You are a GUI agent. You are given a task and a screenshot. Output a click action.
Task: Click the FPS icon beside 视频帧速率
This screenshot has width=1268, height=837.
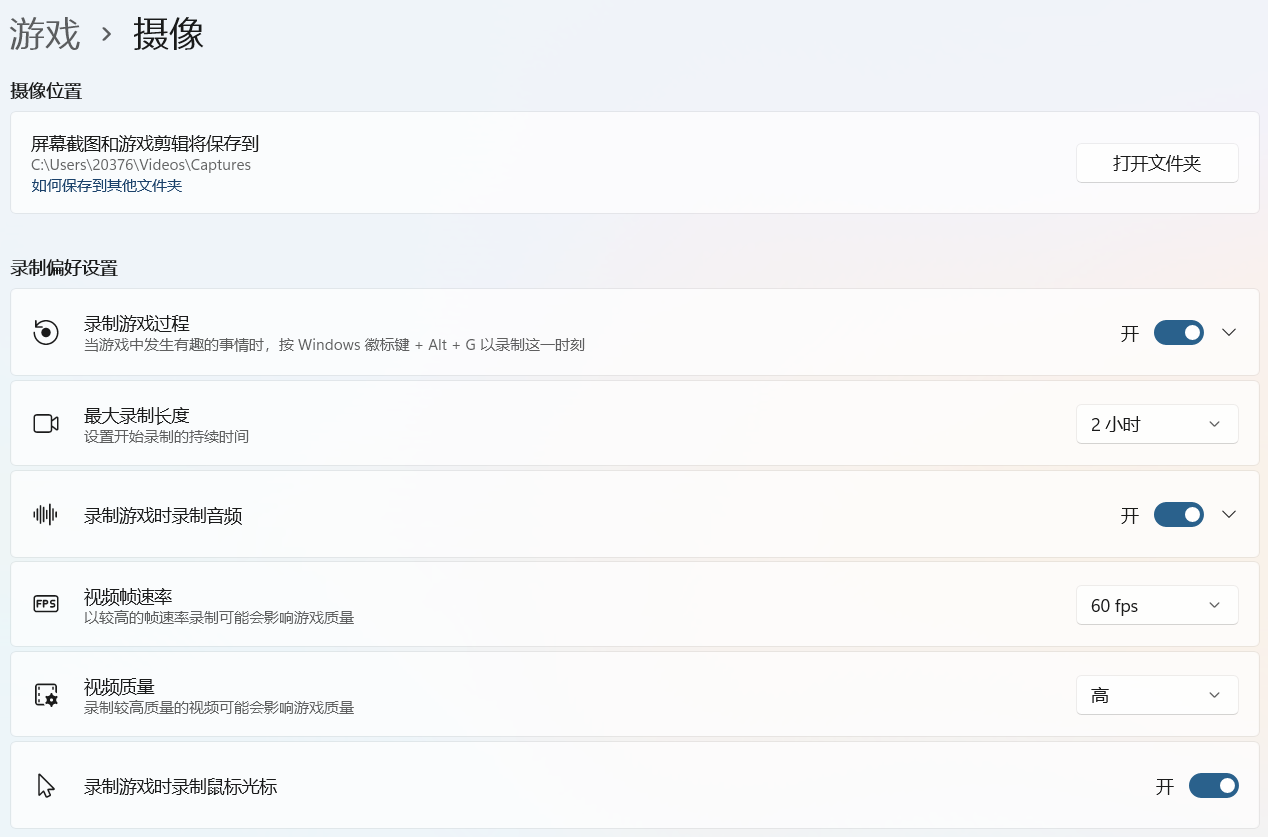(46, 604)
